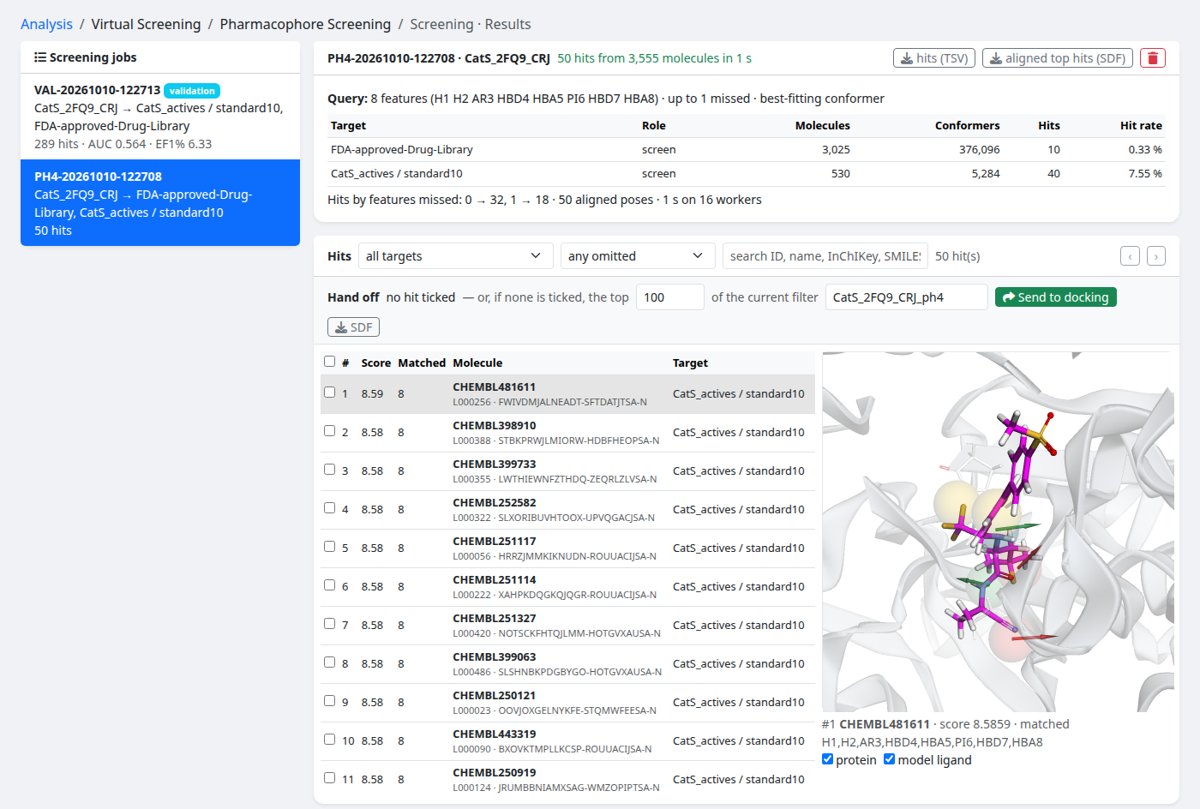The height and width of the screenshot is (809, 1200).
Task: Open the any omitted dropdown
Action: 638,256
